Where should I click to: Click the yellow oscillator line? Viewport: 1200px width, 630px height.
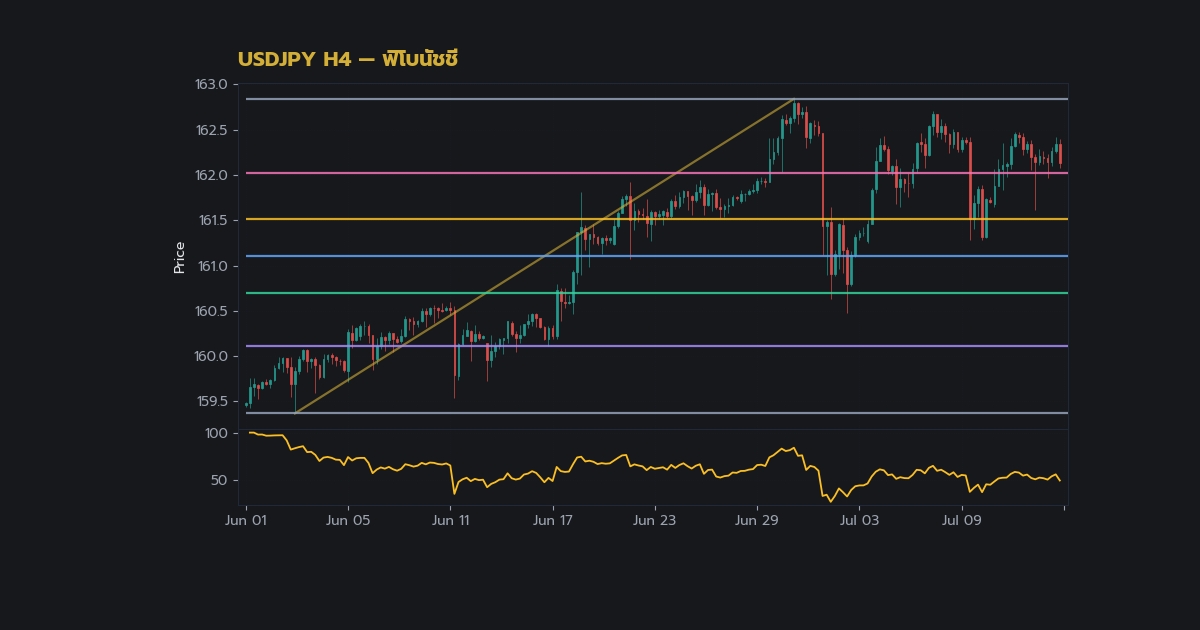[657, 467]
